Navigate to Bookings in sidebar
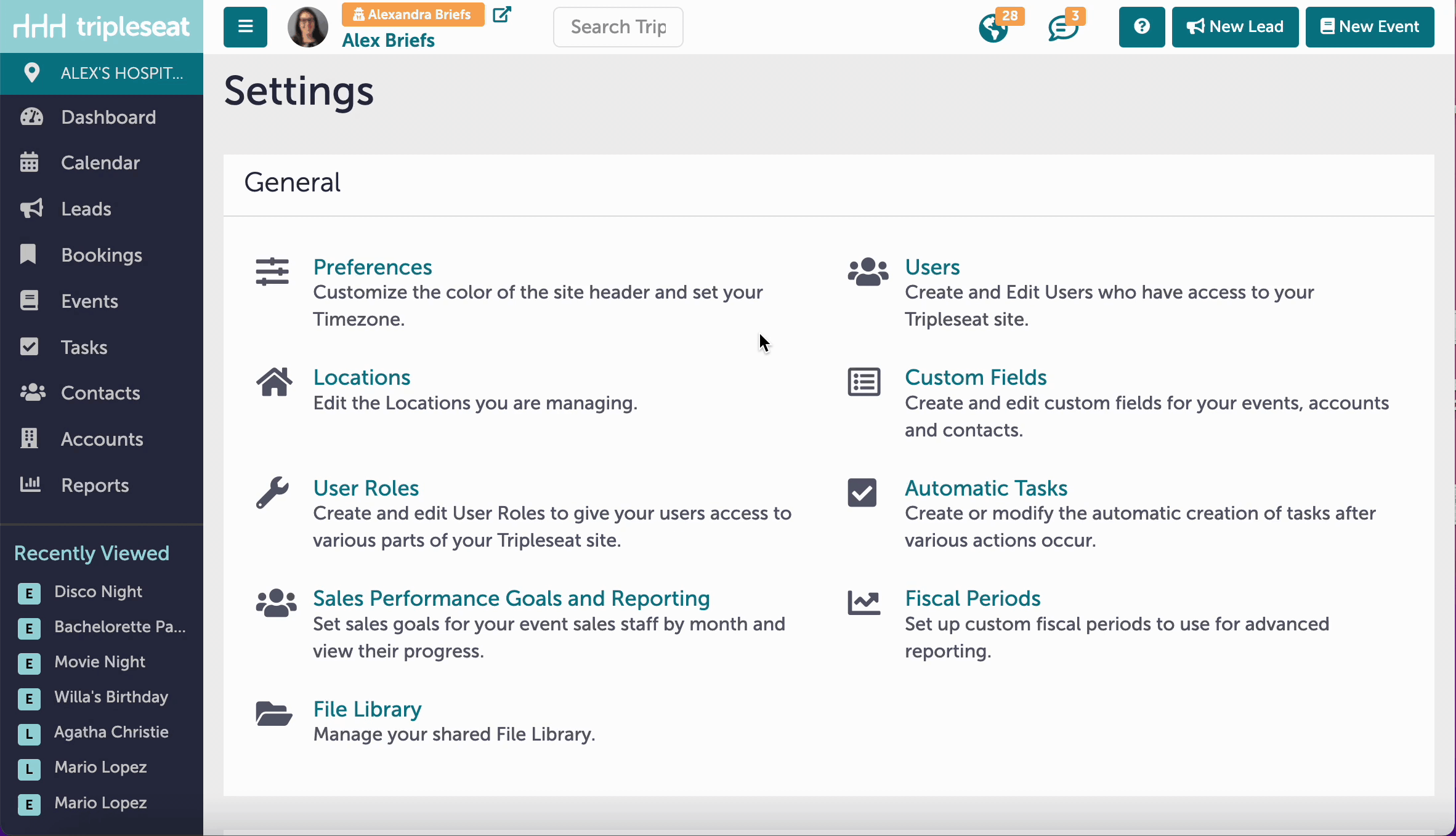The width and height of the screenshot is (1456, 836). [102, 255]
